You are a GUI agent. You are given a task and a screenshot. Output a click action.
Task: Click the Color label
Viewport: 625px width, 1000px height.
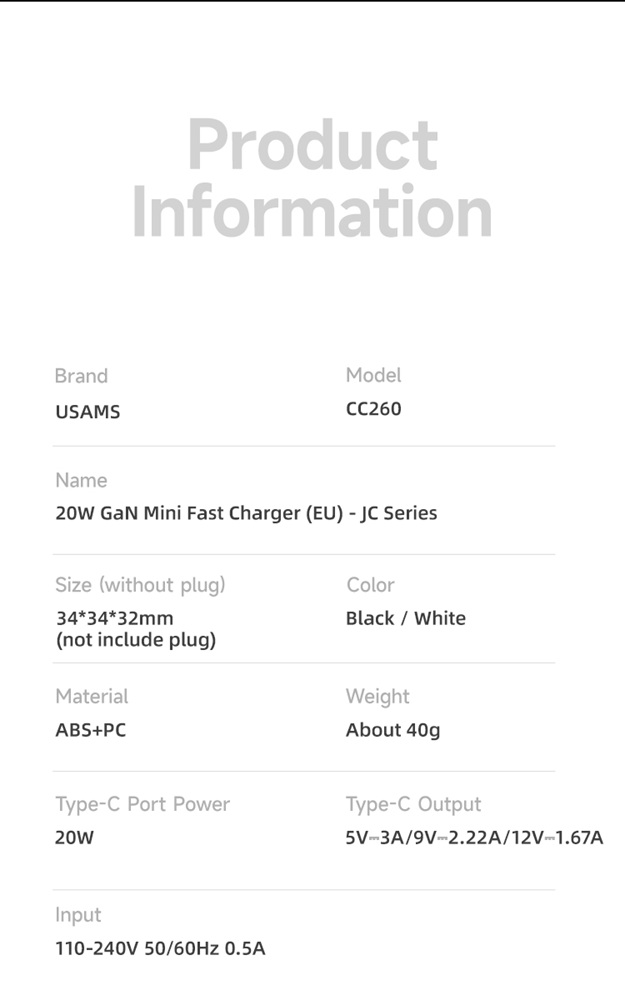[371, 585]
